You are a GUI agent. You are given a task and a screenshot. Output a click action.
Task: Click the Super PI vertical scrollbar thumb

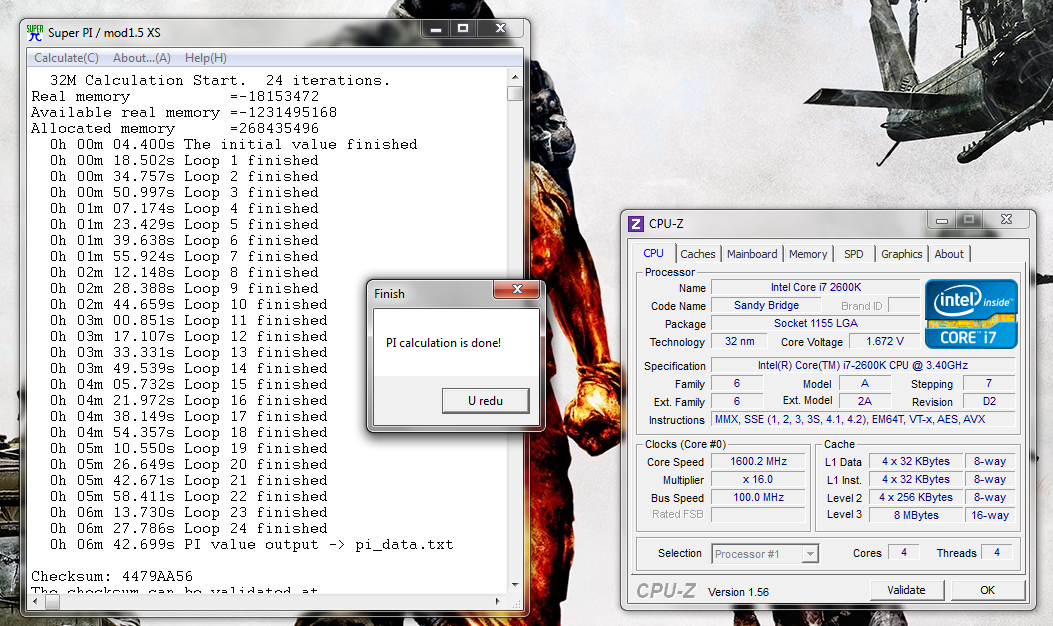coord(515,93)
